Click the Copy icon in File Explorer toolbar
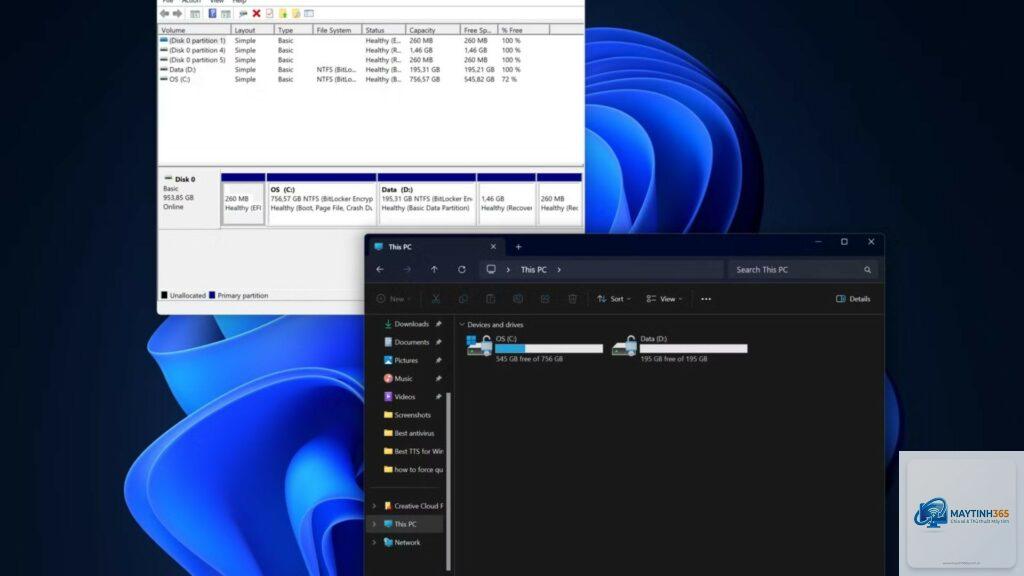The image size is (1024, 576). click(463, 298)
